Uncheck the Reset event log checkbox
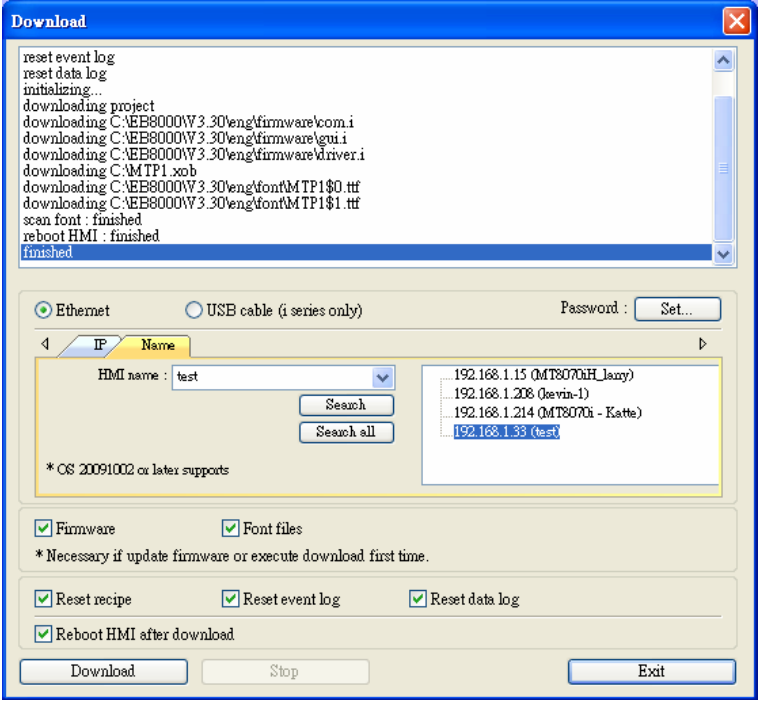This screenshot has height=702, width=760. (230, 599)
